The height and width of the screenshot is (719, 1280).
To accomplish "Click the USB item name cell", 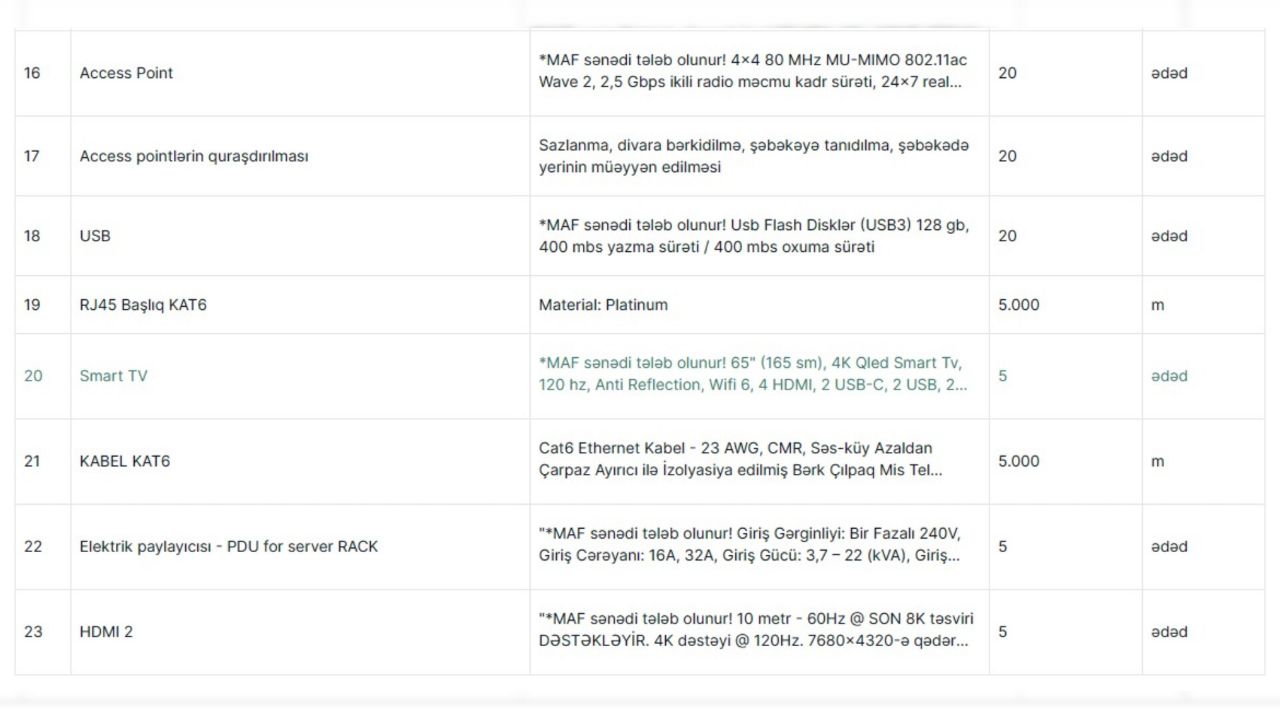I will point(95,236).
